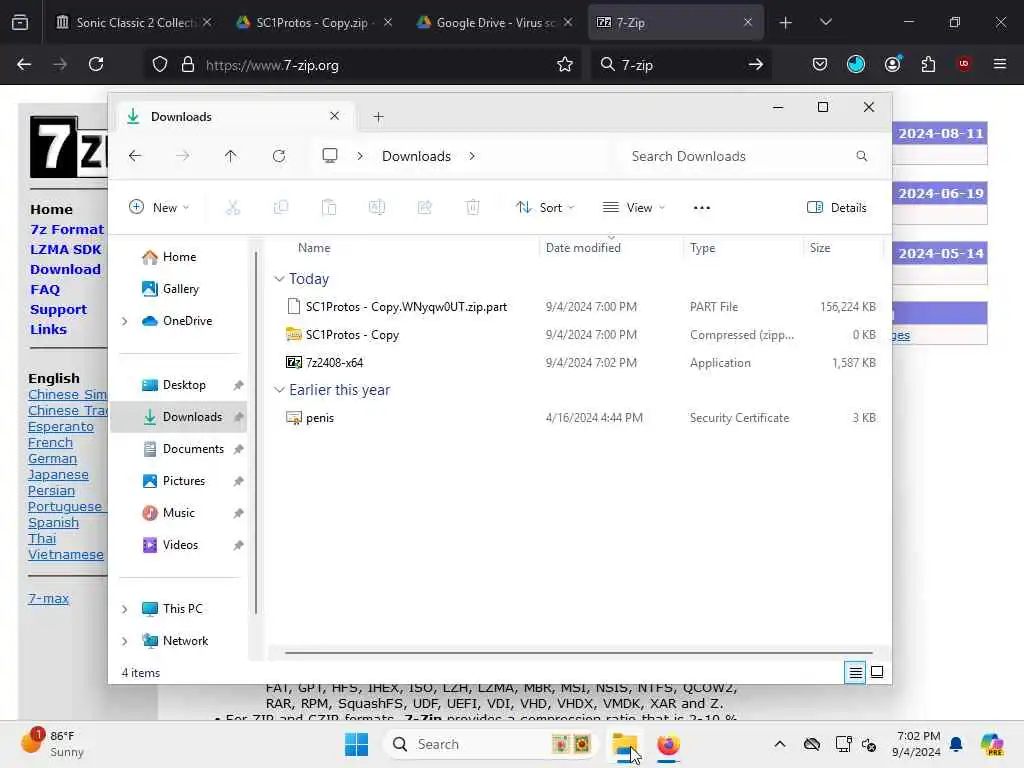Go up one folder level in Explorer
Image resolution: width=1024 pixels, height=768 pixels.
coord(231,156)
